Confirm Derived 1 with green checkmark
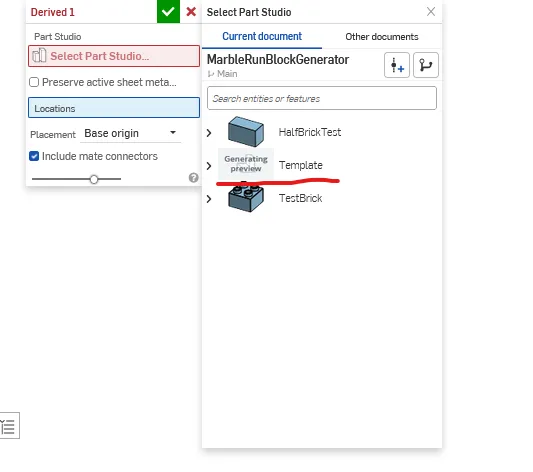Viewport: 533px width, 472px height. 168,12
